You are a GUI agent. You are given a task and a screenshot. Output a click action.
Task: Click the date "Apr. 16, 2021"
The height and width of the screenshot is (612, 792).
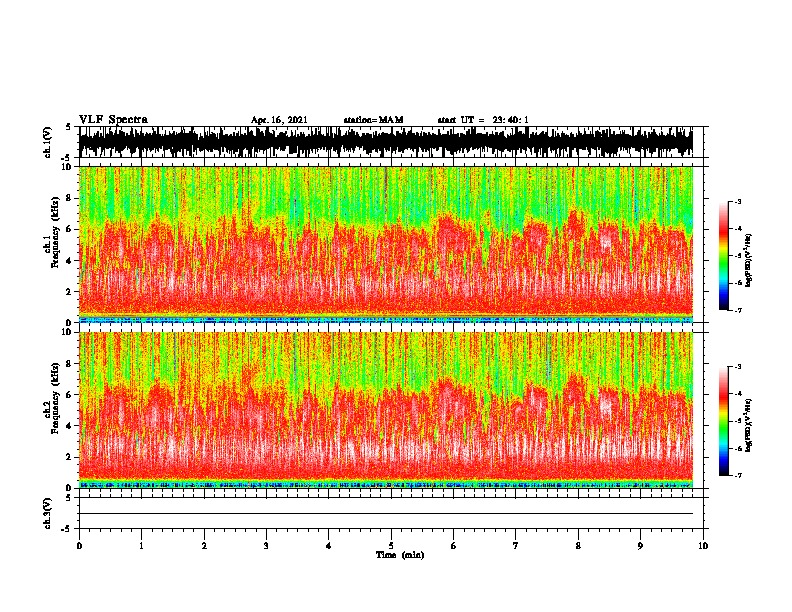point(279,120)
